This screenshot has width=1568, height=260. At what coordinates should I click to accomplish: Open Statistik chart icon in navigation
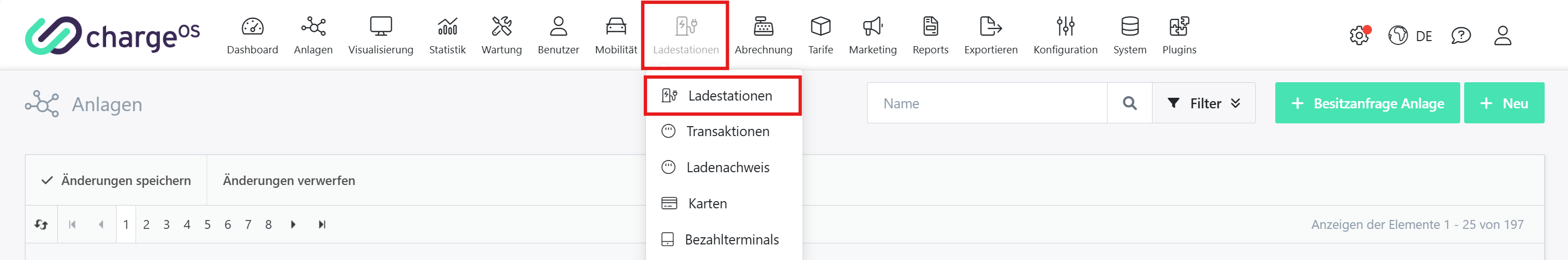447,27
